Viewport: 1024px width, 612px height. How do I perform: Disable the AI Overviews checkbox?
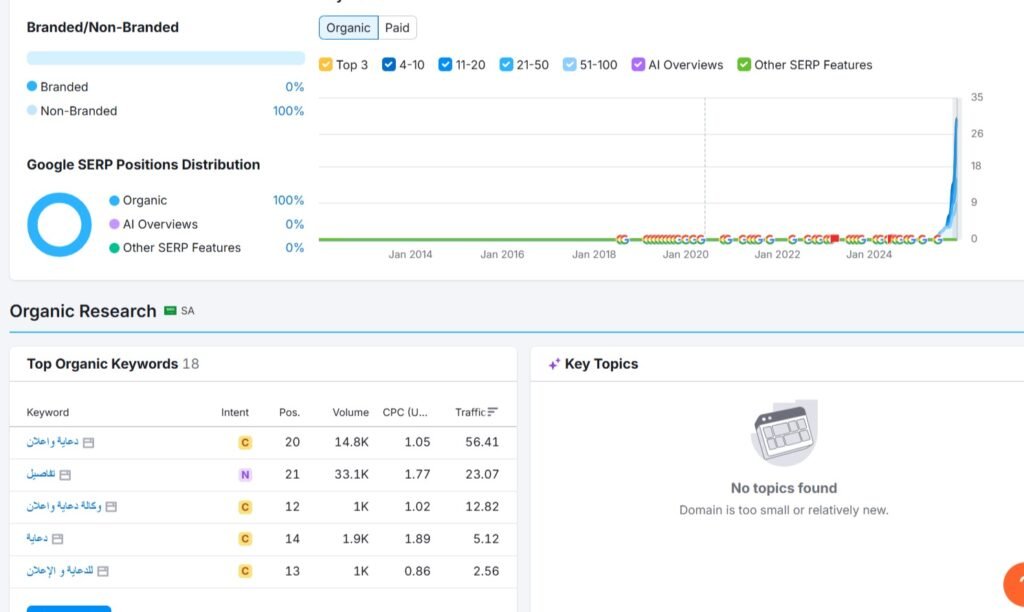click(638, 65)
